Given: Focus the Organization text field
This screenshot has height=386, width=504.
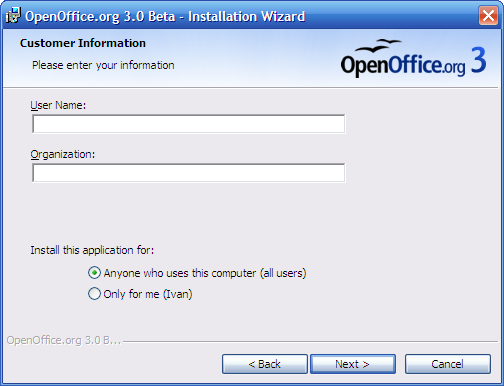Looking at the screenshot, I should [x=189, y=173].
